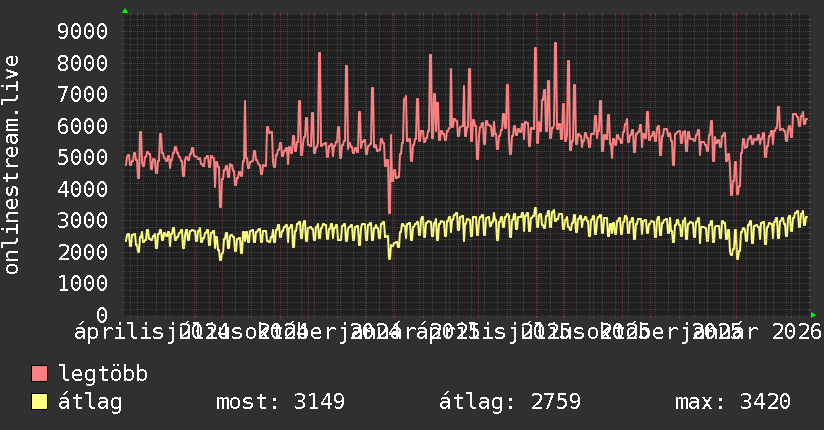Click the 9000 Y-axis label
Viewport: 824px width, 430px height.
tap(83, 32)
